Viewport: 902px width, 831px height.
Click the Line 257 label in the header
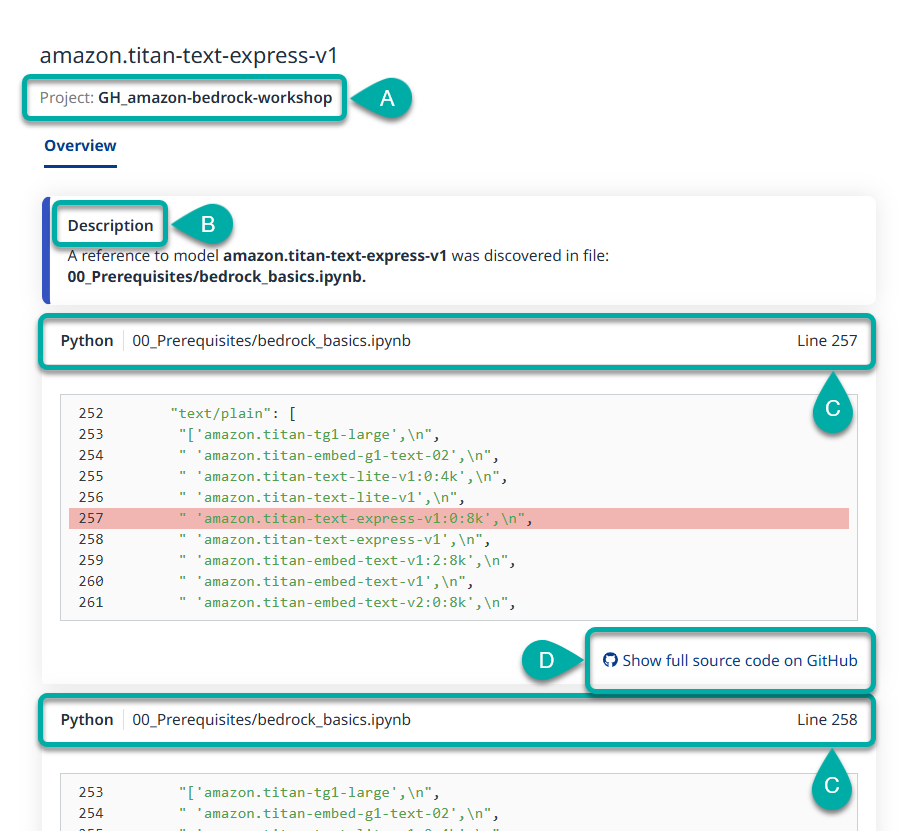827,341
